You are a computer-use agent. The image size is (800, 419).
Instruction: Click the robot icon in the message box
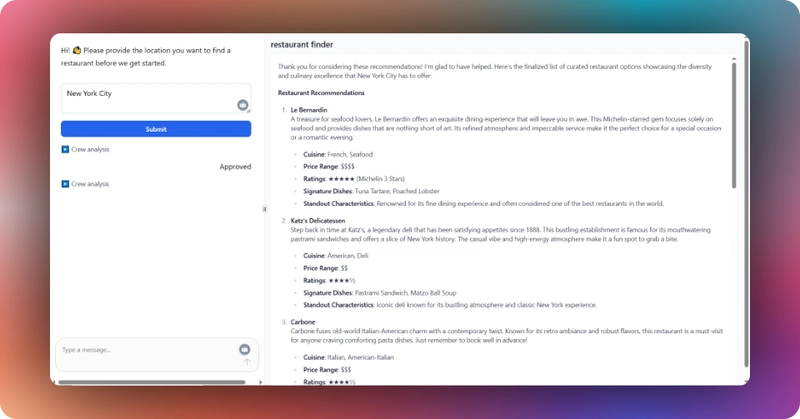click(x=244, y=349)
